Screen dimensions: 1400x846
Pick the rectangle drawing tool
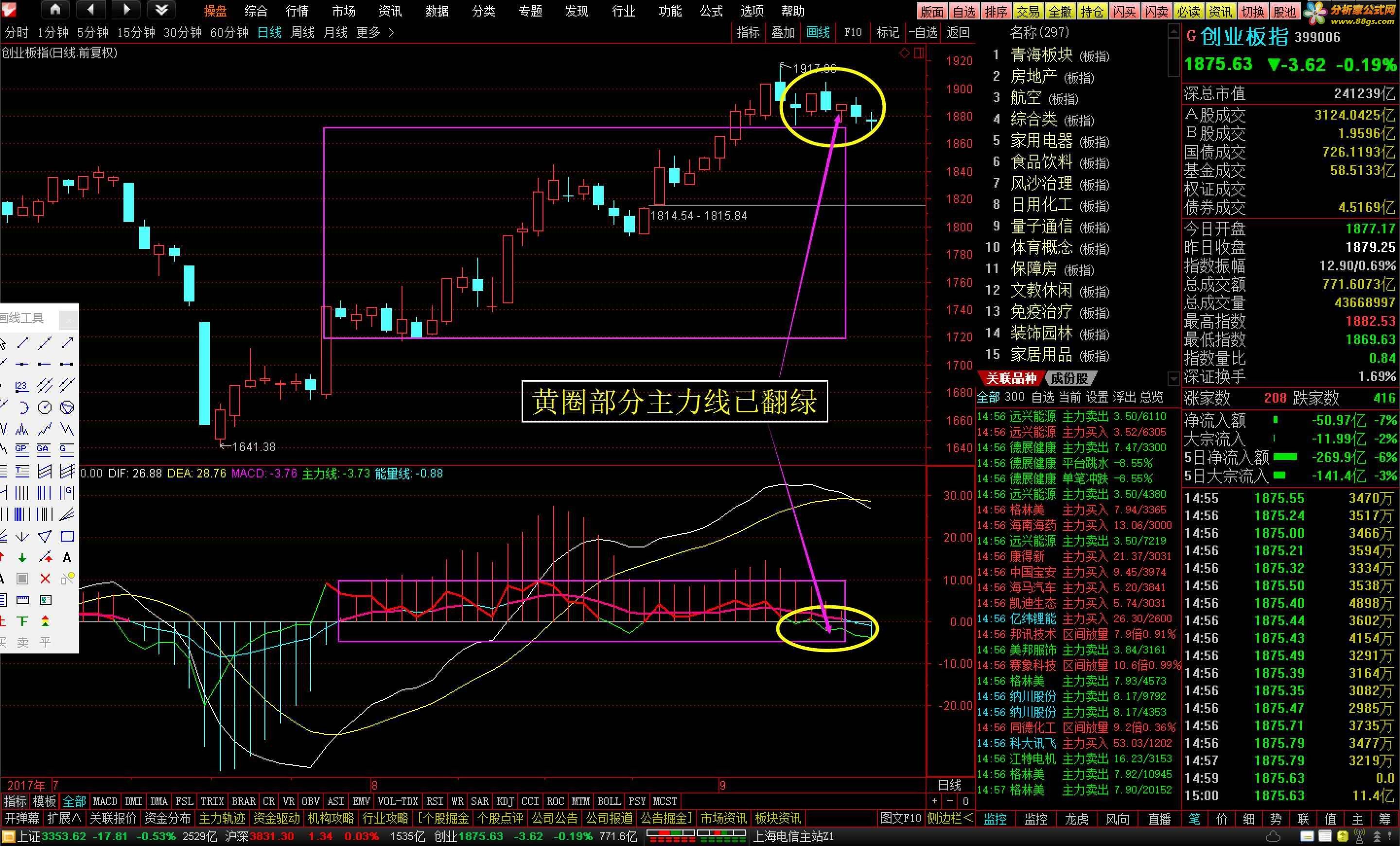67,536
